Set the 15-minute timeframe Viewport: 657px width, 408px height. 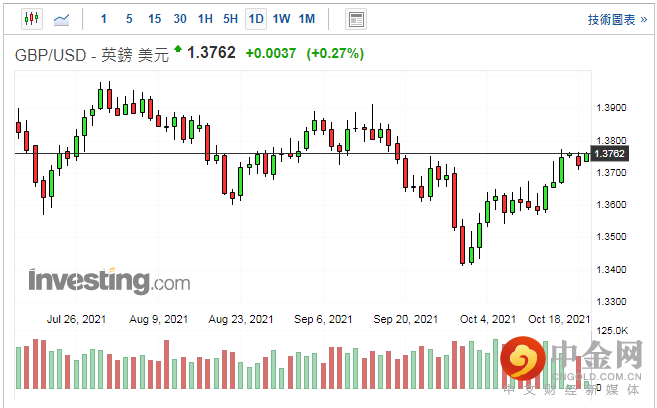point(154,19)
